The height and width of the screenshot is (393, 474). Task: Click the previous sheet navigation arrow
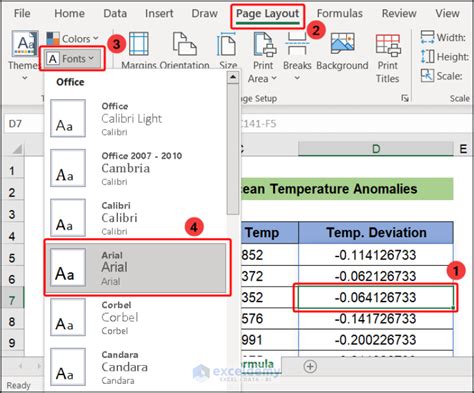pos(21,366)
